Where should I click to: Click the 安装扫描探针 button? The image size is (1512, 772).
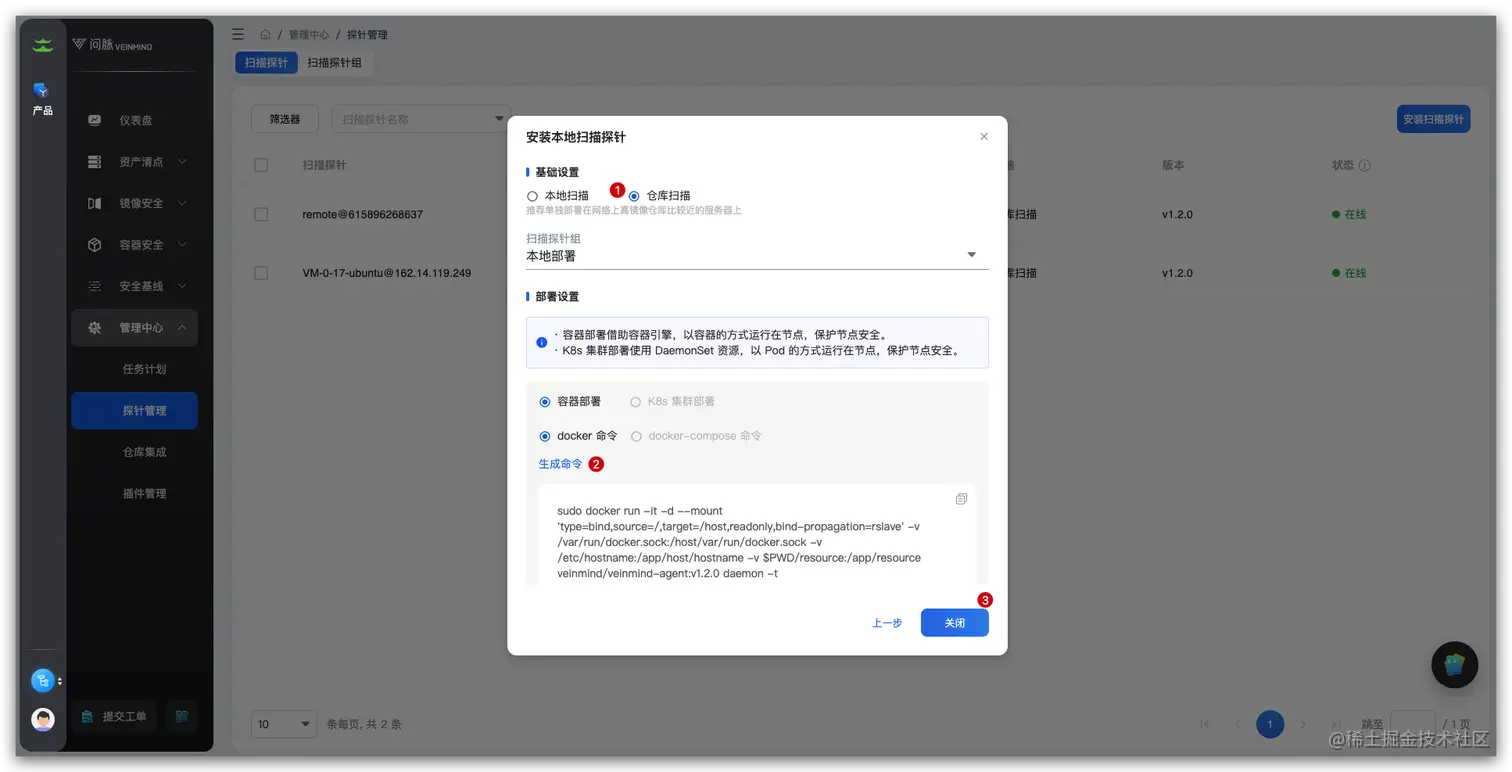coord(1433,119)
